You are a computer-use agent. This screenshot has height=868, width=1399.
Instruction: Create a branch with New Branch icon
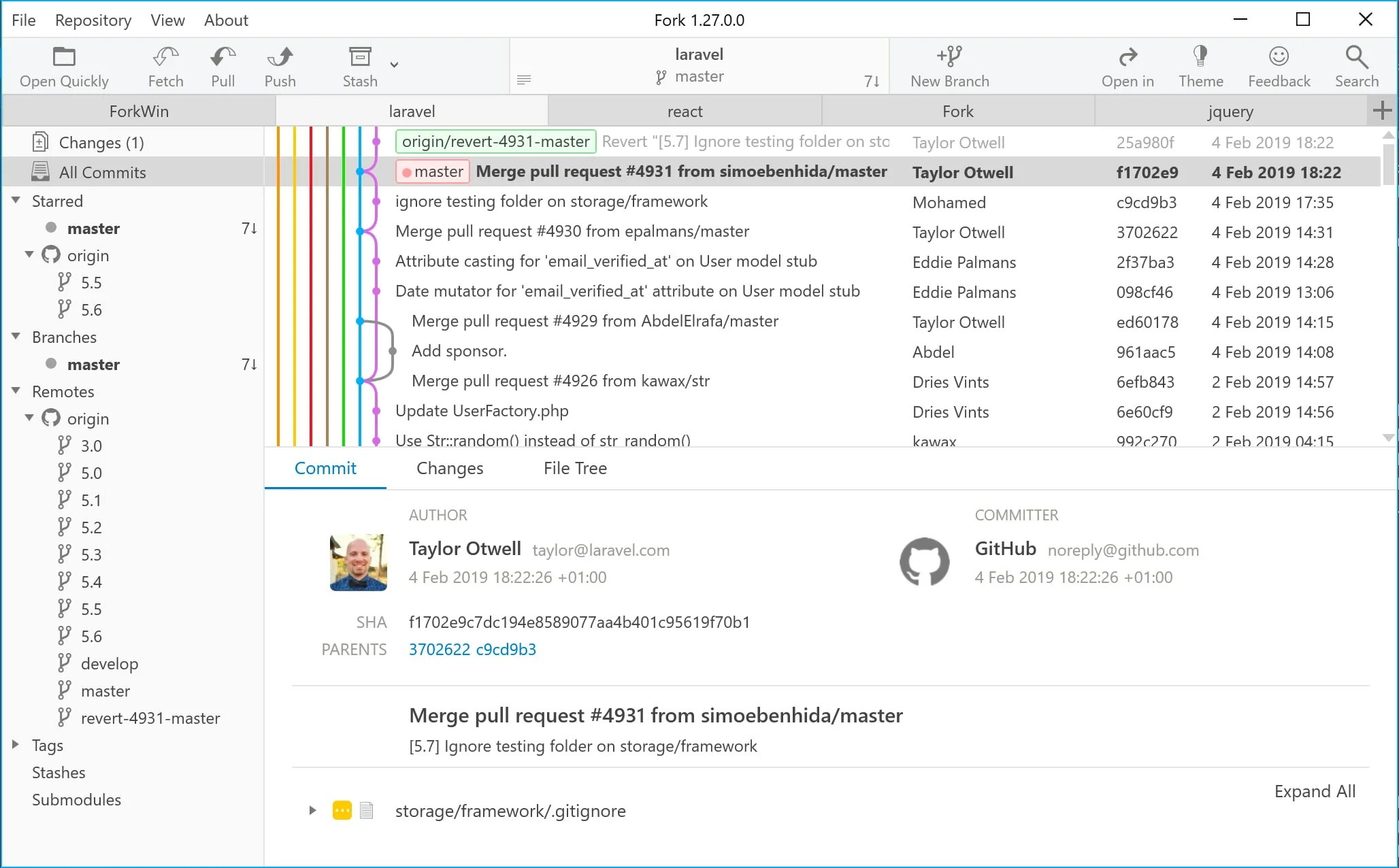tap(949, 57)
